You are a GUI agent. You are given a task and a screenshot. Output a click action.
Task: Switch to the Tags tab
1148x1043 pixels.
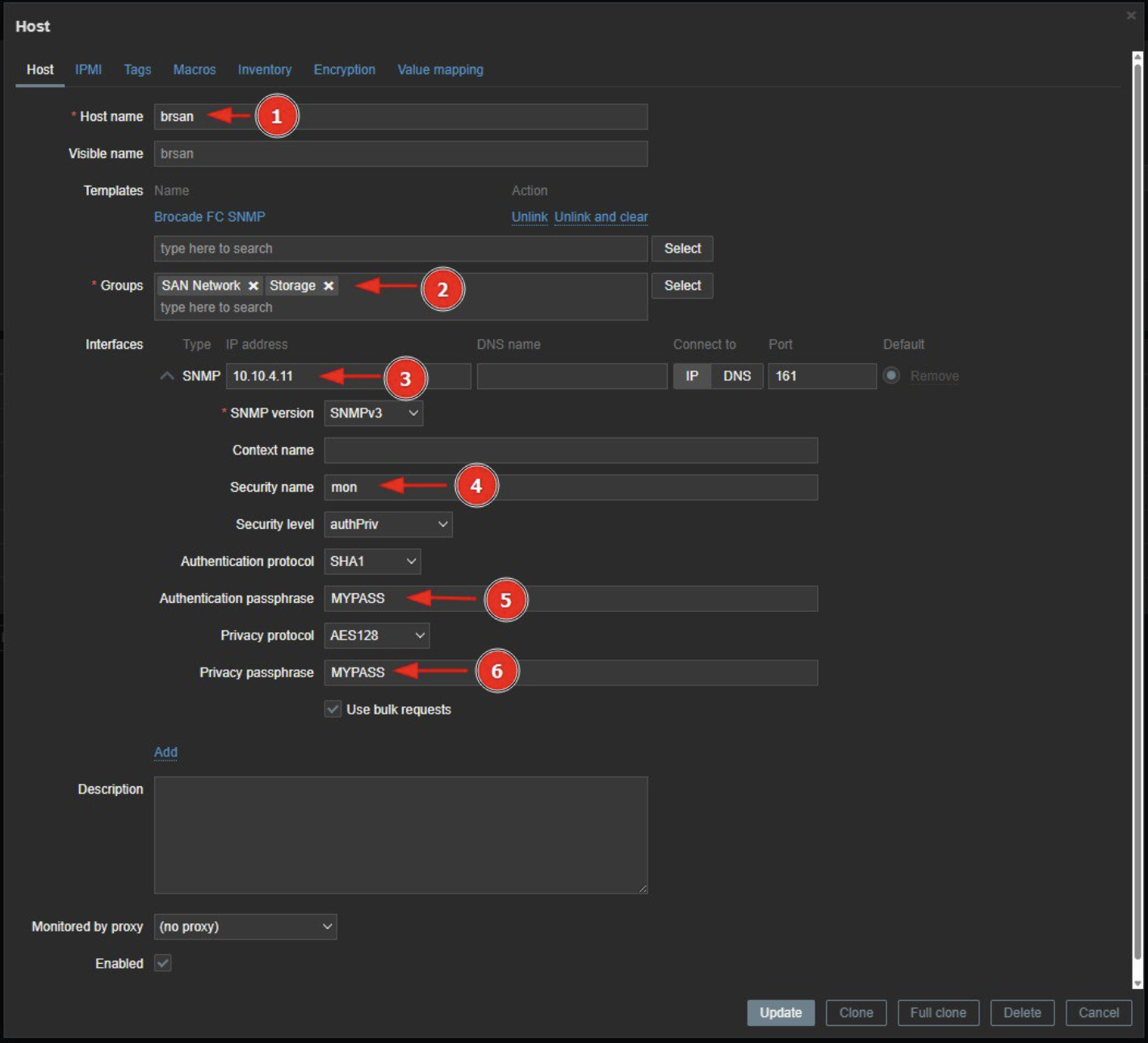point(137,70)
